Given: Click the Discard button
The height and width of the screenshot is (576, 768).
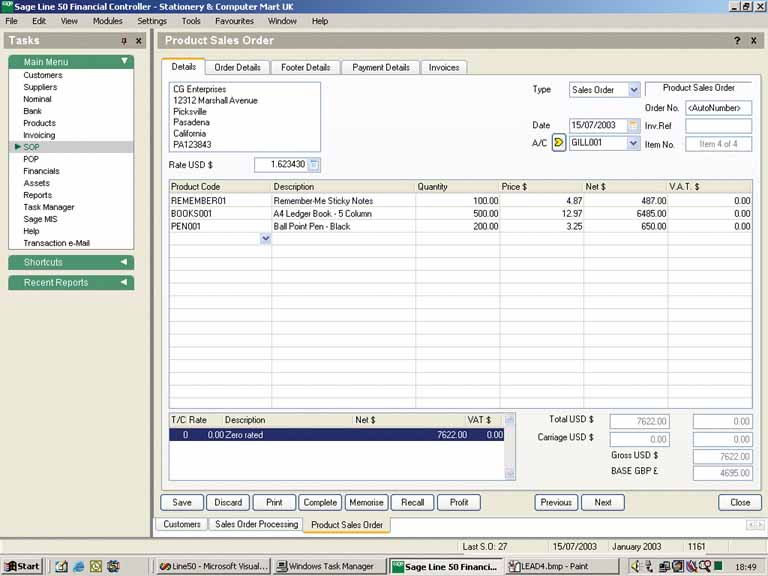Looking at the screenshot, I should point(228,503).
